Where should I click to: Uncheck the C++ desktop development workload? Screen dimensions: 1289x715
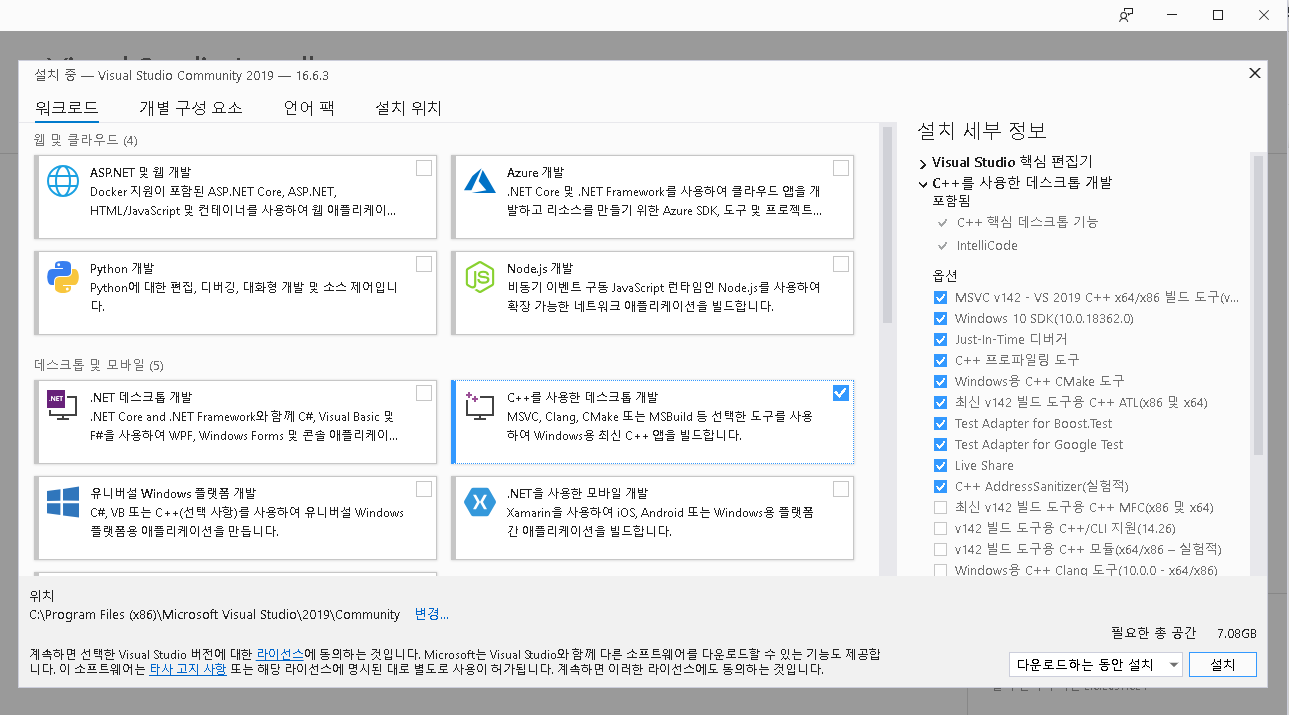tap(840, 393)
